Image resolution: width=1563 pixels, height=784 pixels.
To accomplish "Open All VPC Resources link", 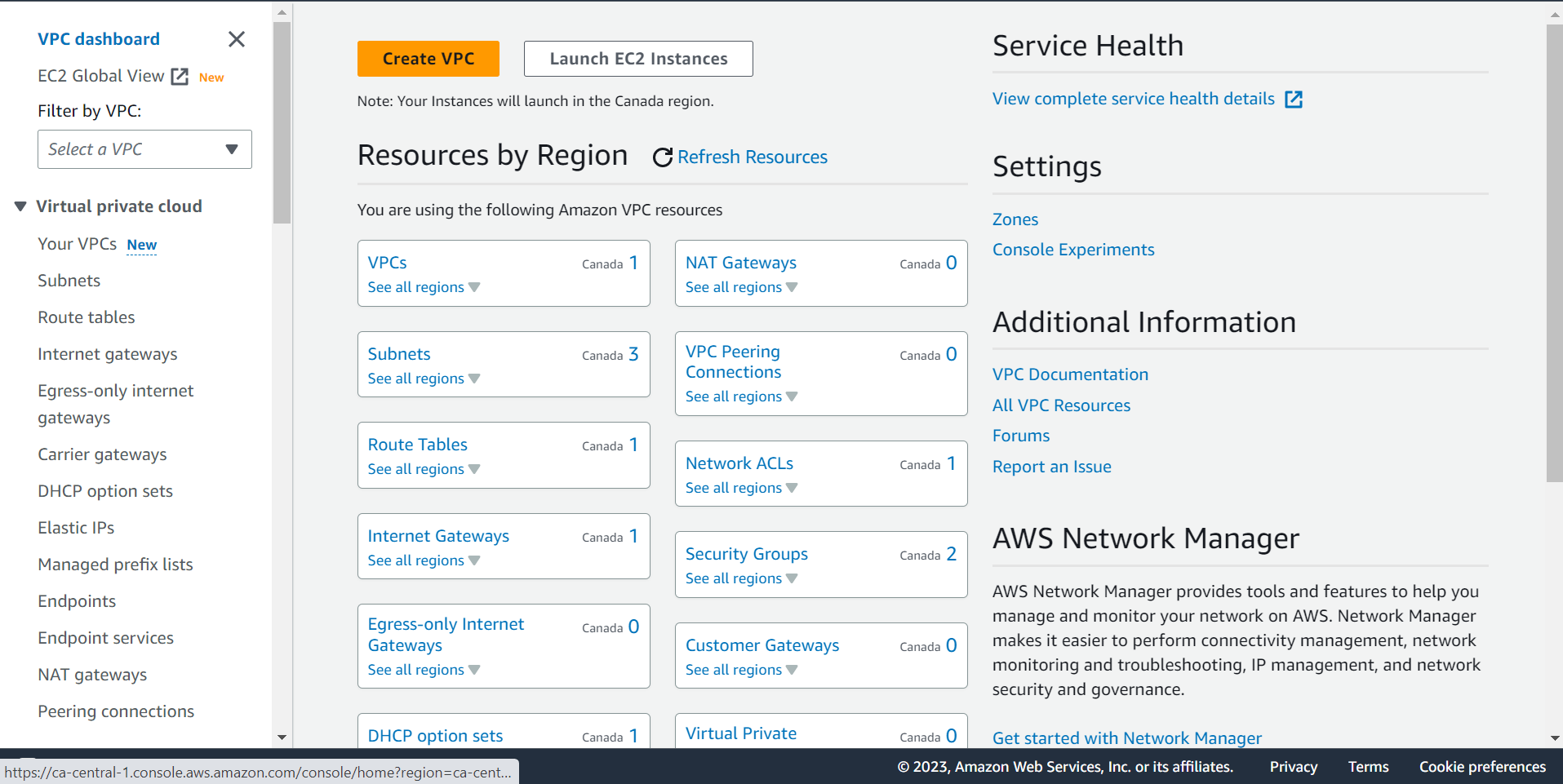I will coord(1061,405).
